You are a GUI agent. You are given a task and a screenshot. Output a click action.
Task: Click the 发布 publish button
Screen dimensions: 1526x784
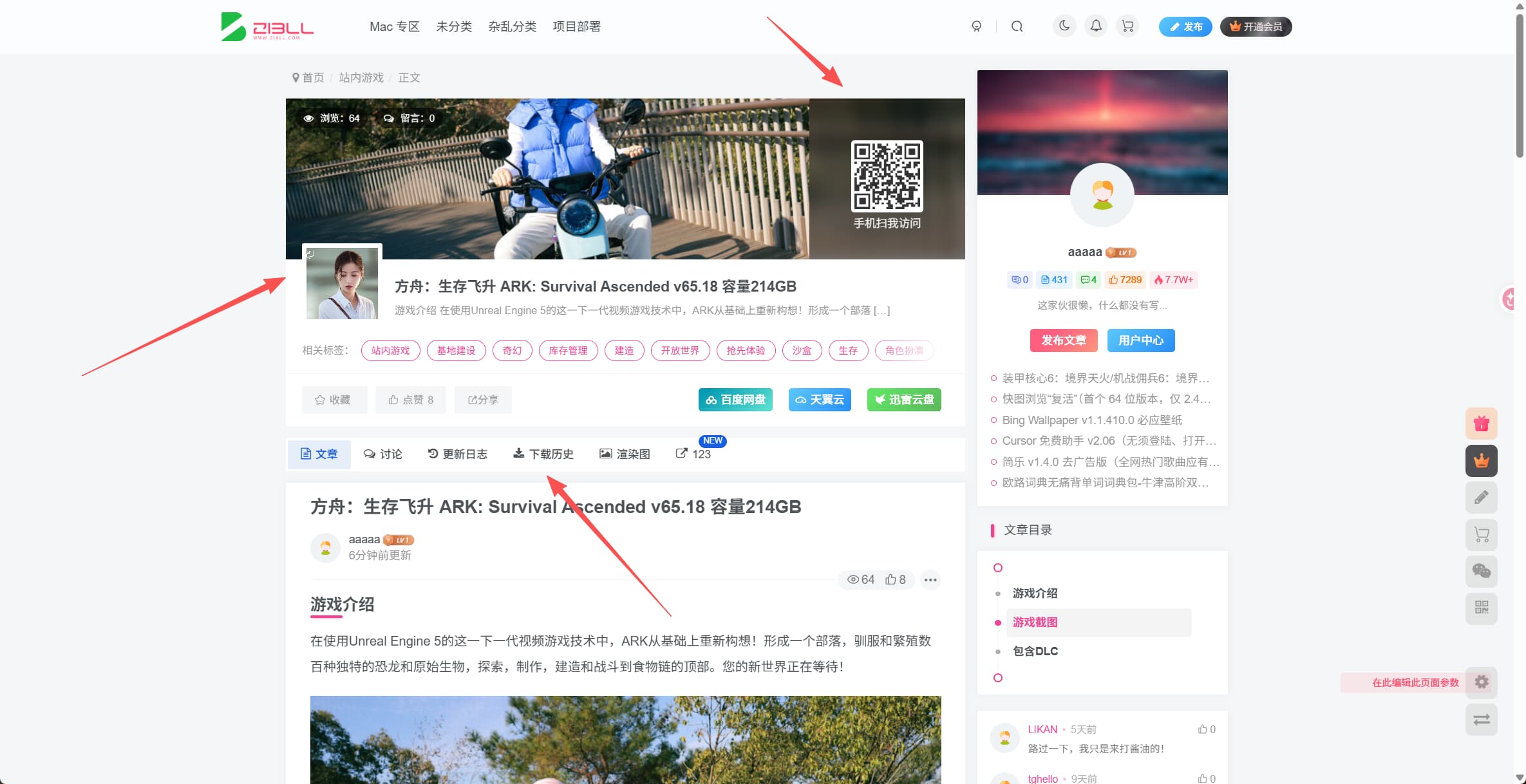(1185, 26)
